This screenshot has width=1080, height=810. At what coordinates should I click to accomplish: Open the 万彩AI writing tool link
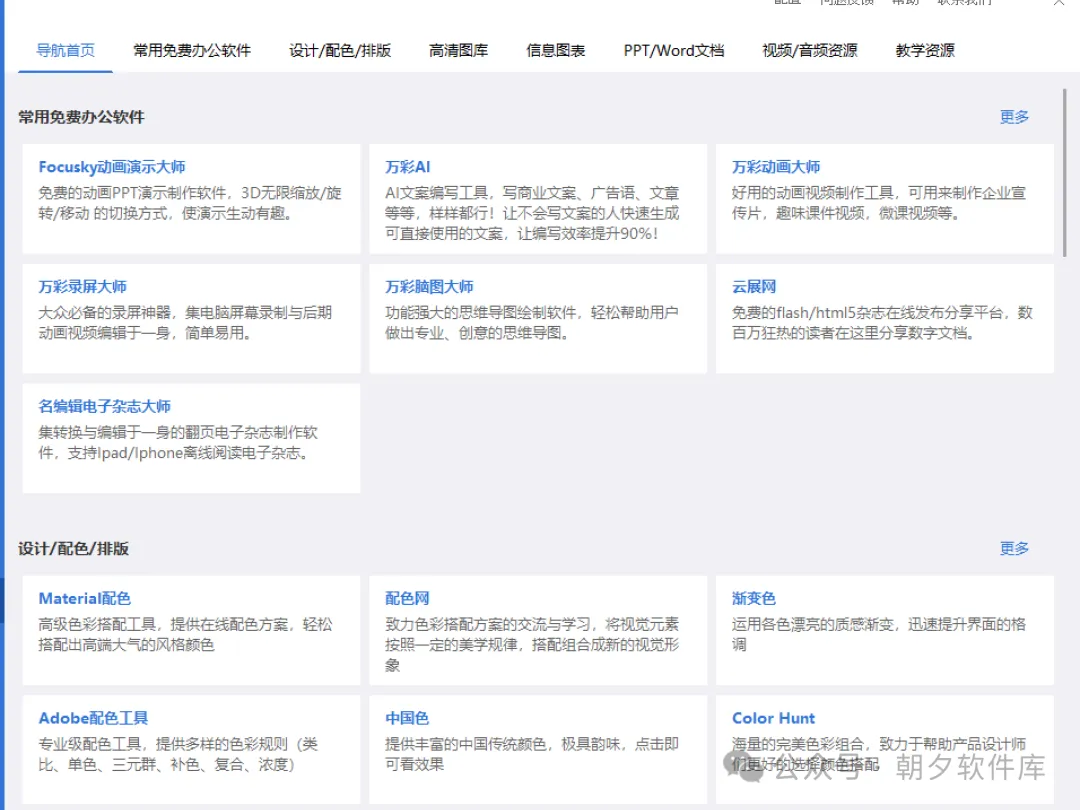[407, 167]
